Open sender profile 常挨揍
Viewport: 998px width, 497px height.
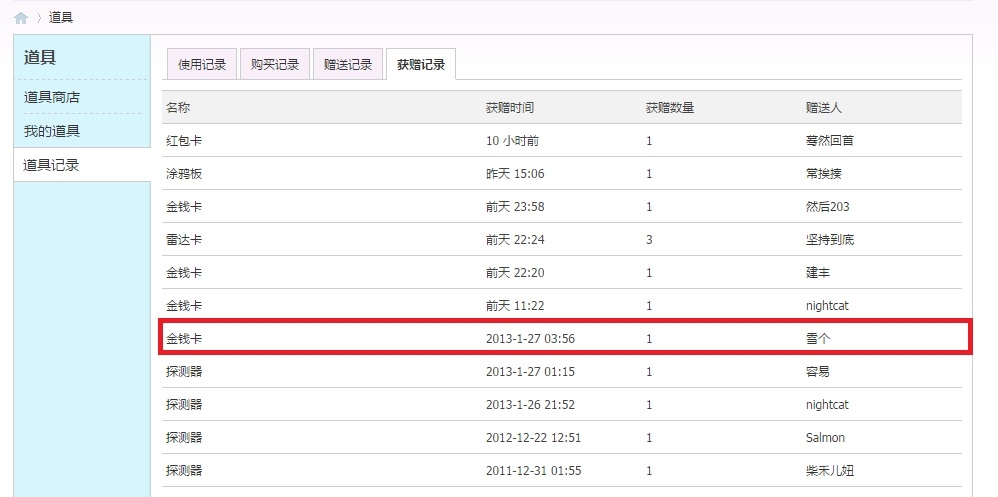pos(823,174)
